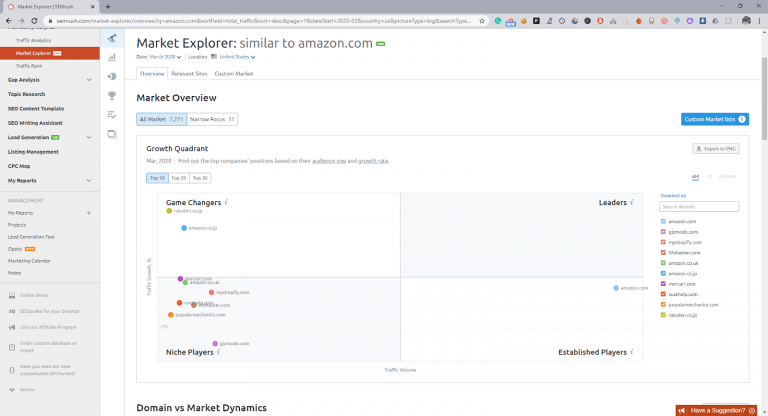Open the United States location dropdown
The width and height of the screenshot is (768, 416).
click(x=237, y=57)
